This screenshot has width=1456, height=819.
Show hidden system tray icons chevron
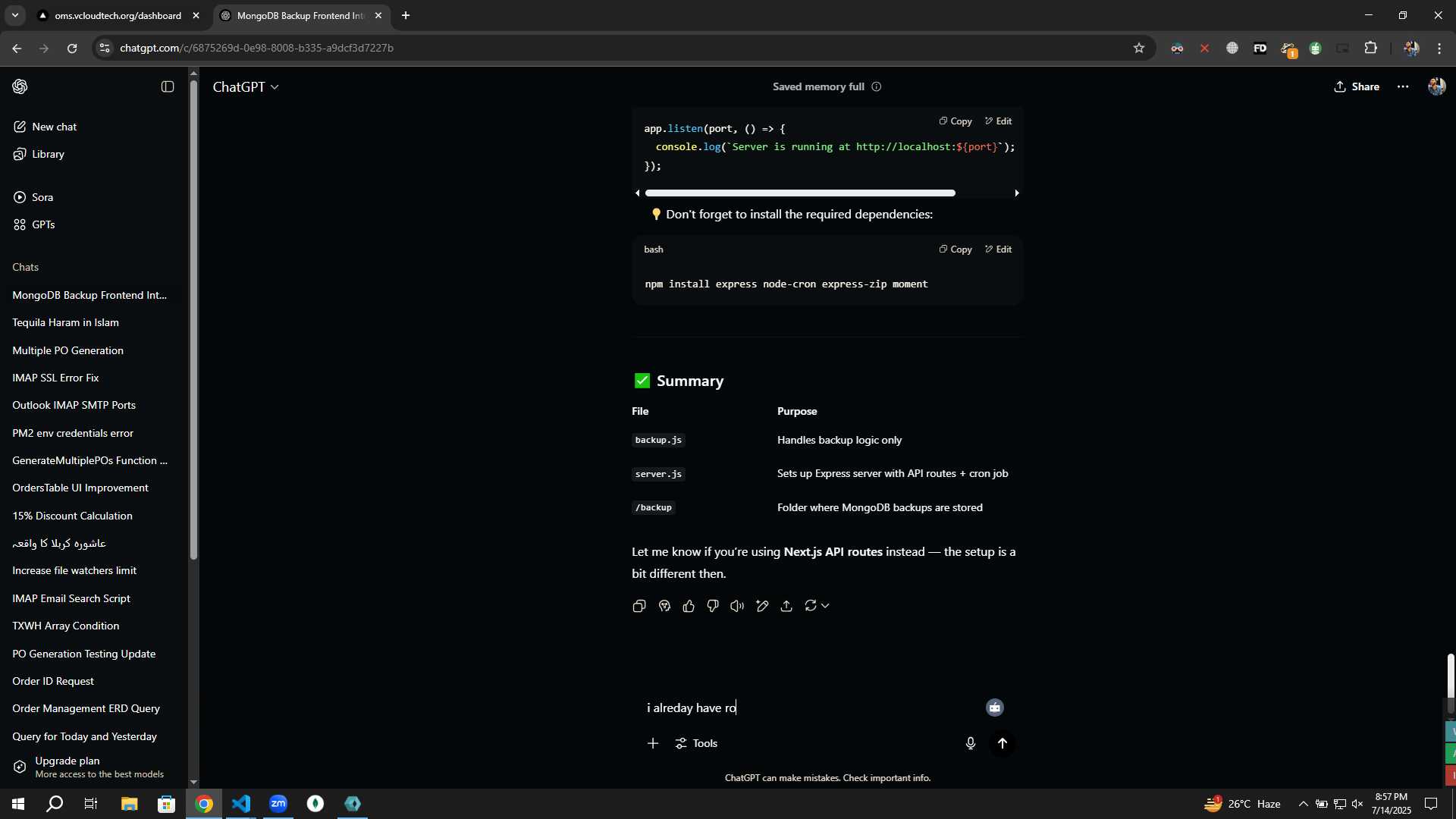pyautogui.click(x=1303, y=804)
